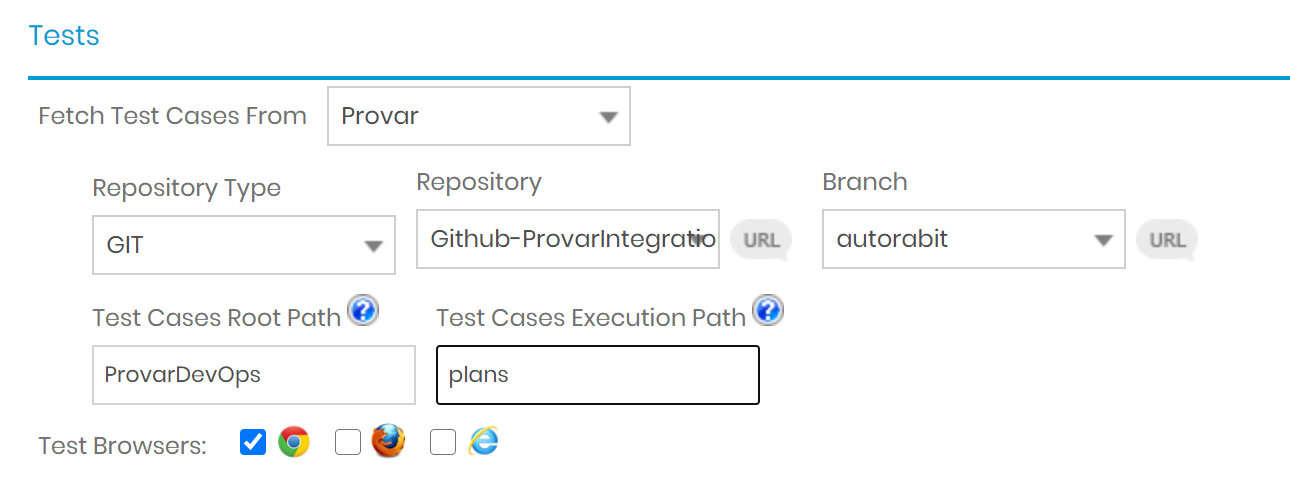Show the Repository URL bubble

point(761,240)
